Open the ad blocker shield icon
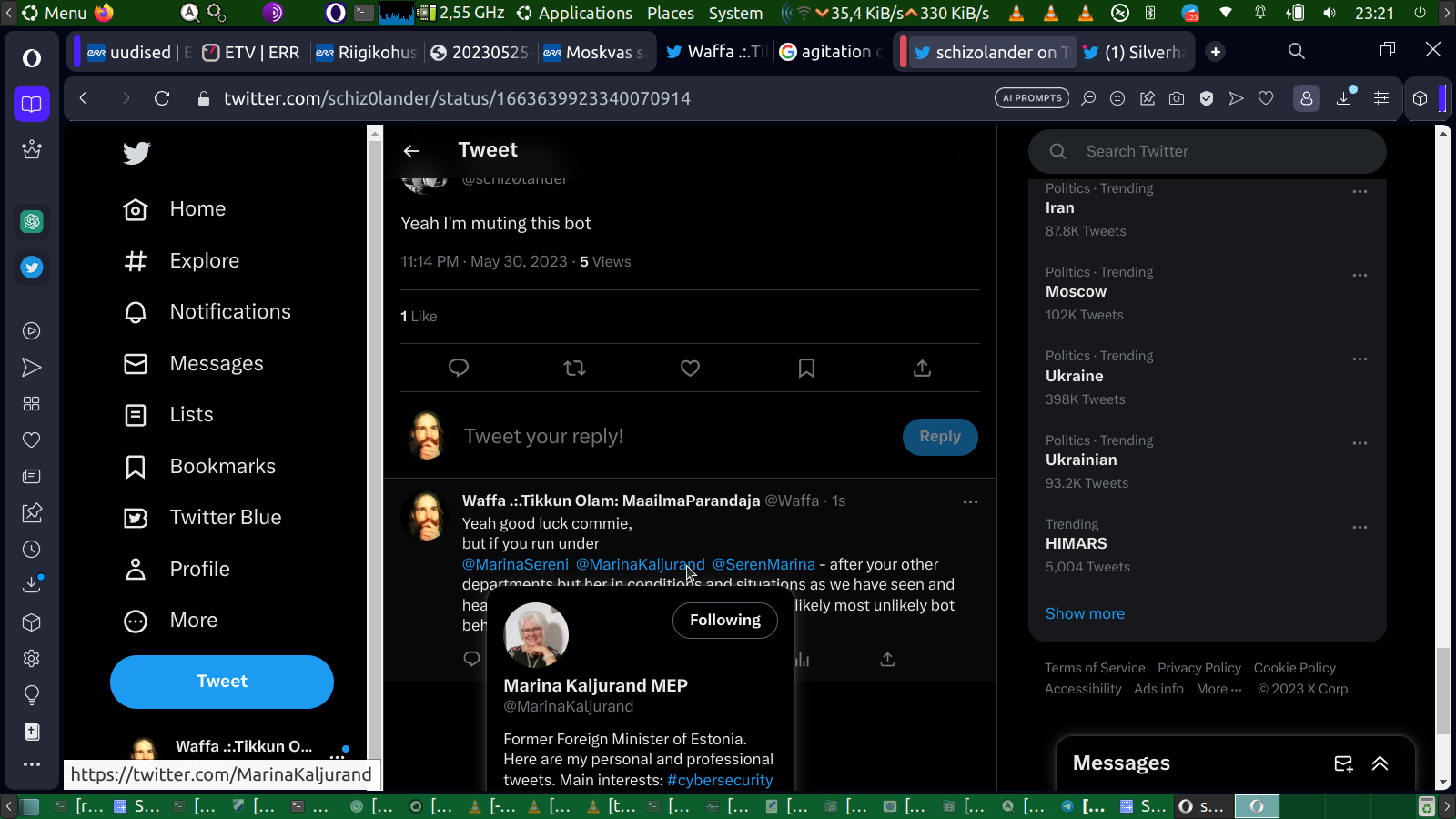1456x819 pixels. tap(1207, 98)
